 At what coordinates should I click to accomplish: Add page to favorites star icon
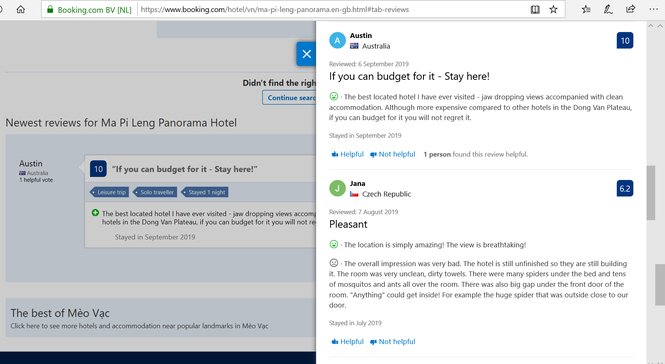tap(553, 9)
